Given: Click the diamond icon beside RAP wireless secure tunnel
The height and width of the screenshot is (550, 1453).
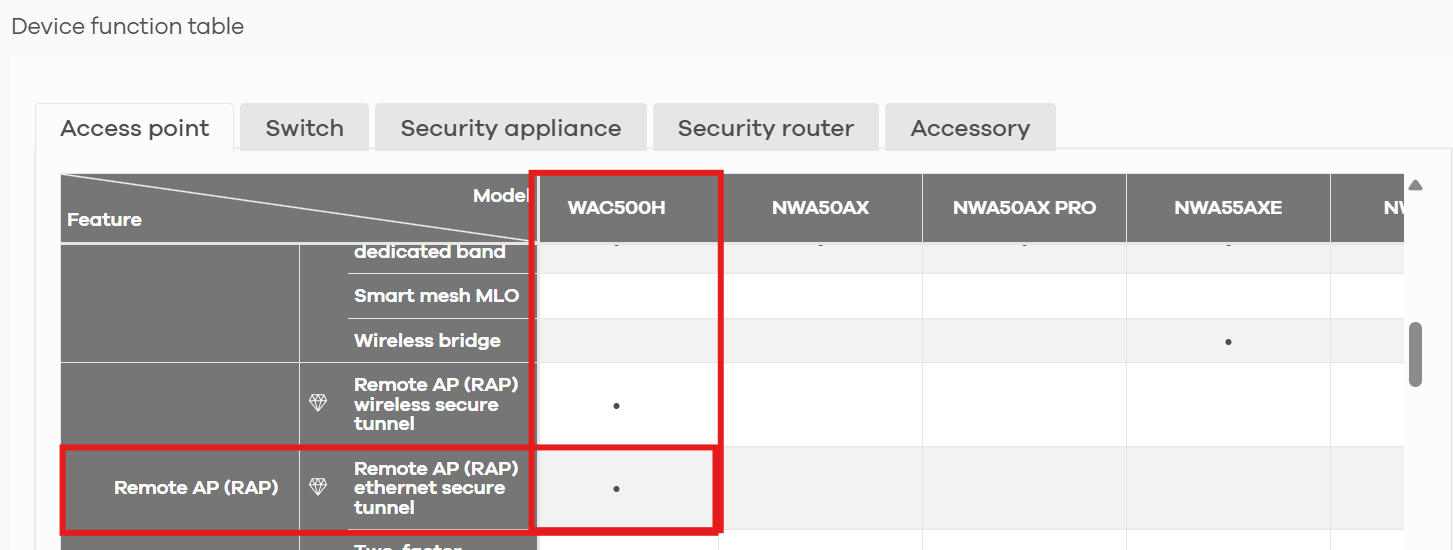Looking at the screenshot, I should coord(318,403).
